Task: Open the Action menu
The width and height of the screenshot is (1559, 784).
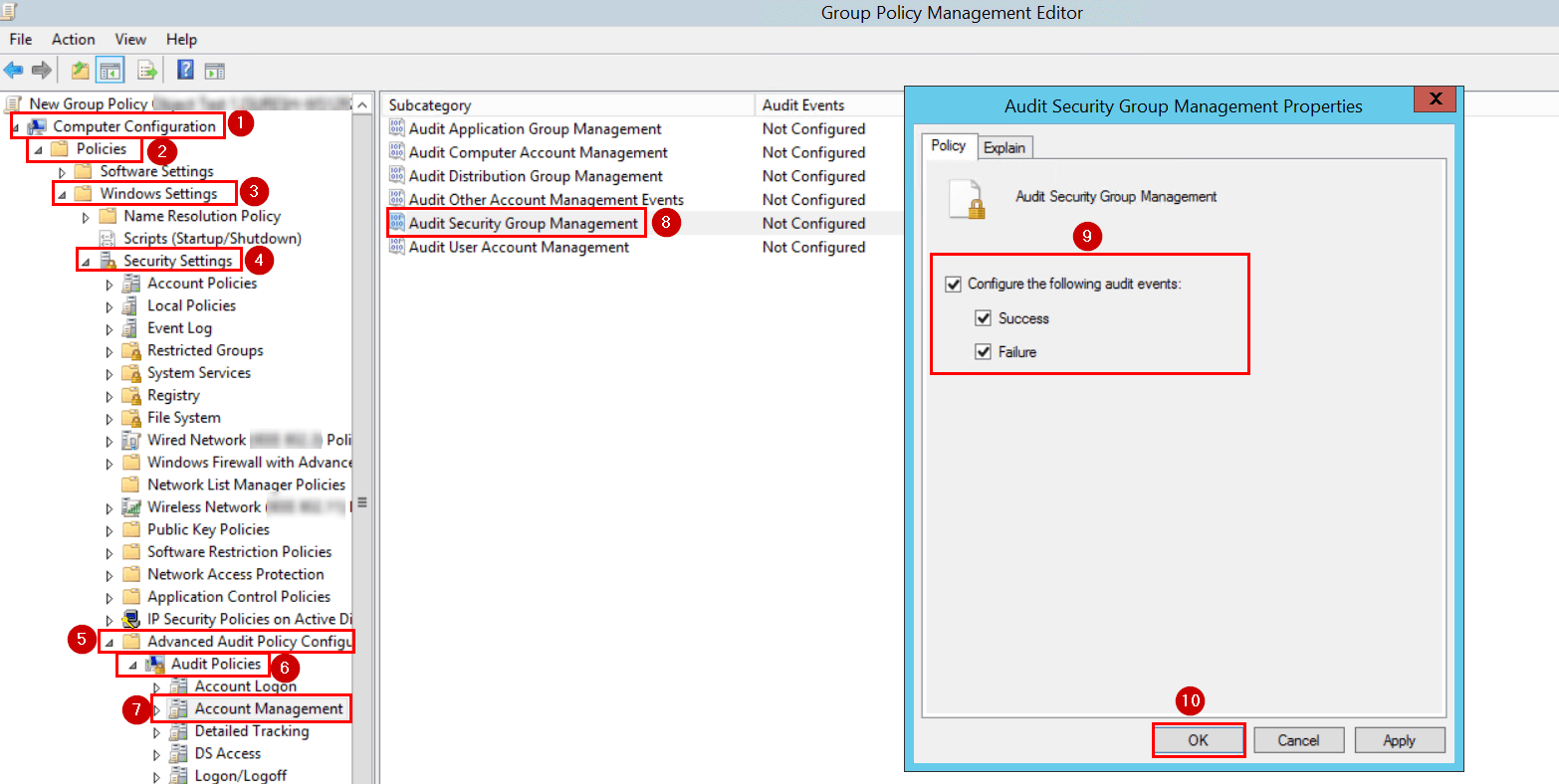Action: click(73, 39)
